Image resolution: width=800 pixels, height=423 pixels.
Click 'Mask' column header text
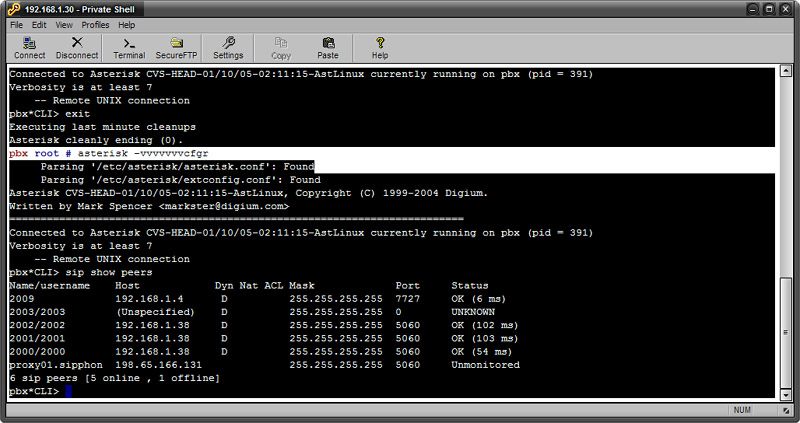pyautogui.click(x=302, y=286)
